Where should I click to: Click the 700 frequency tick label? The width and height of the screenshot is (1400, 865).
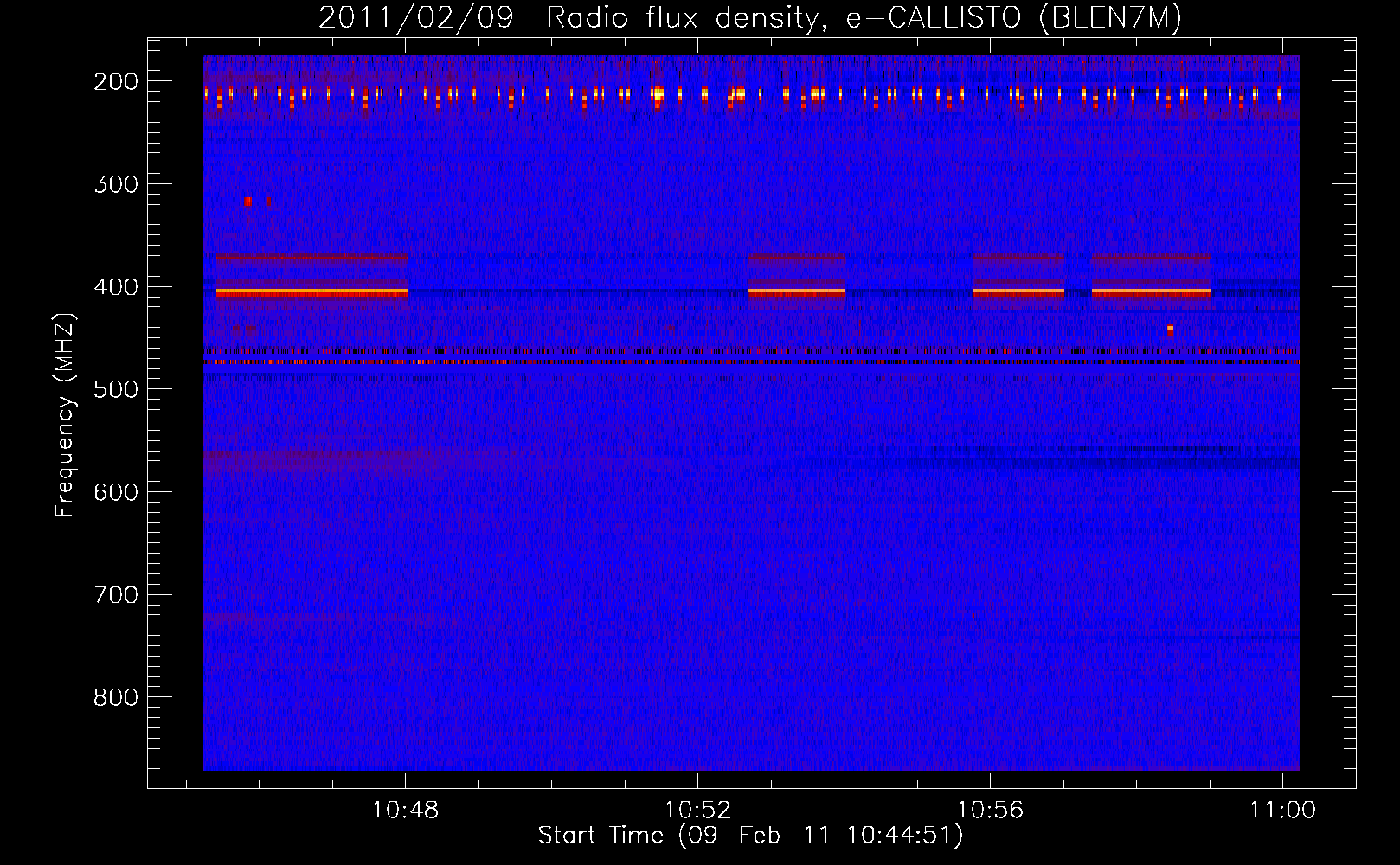click(116, 595)
